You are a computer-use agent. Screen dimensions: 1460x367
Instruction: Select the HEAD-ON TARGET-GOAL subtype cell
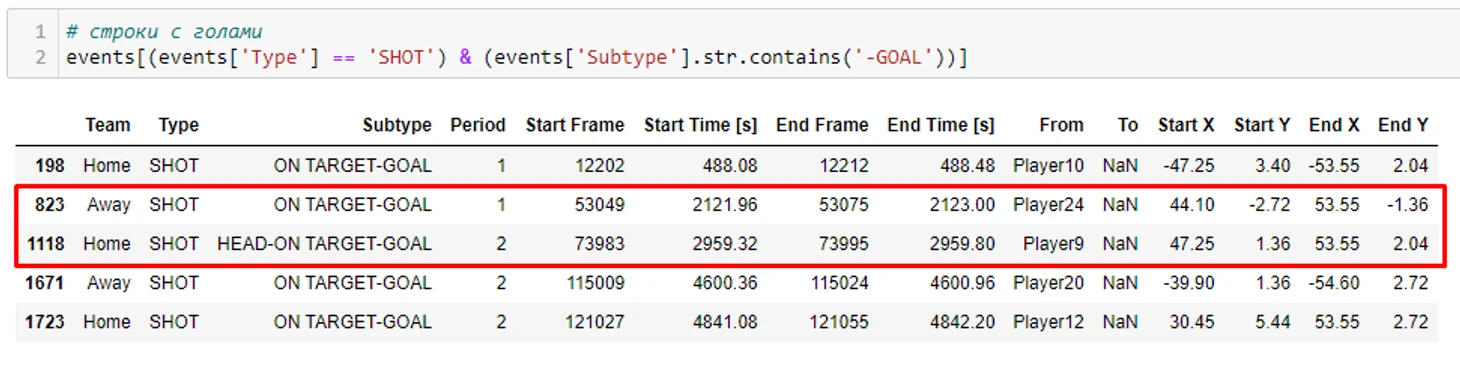324,244
